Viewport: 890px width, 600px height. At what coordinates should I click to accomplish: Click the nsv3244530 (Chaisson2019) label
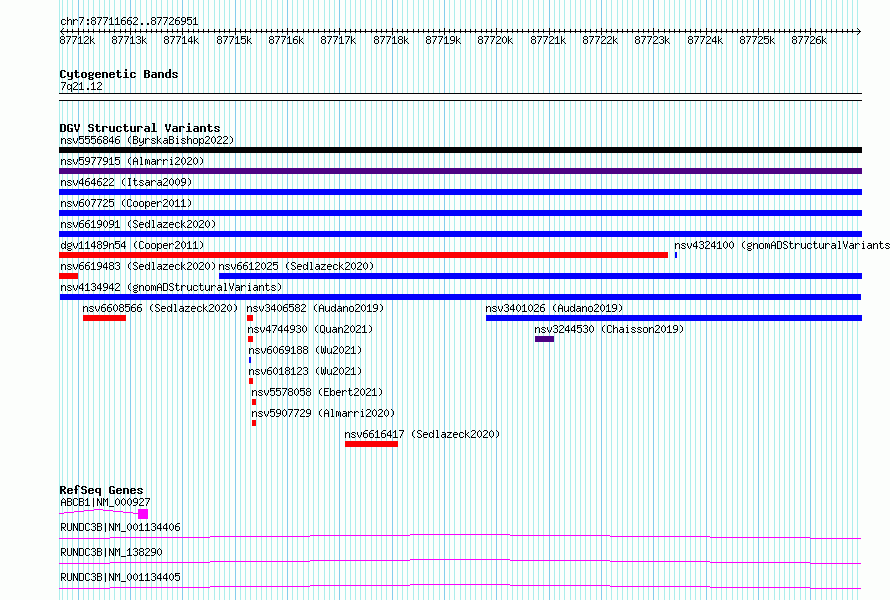(609, 329)
